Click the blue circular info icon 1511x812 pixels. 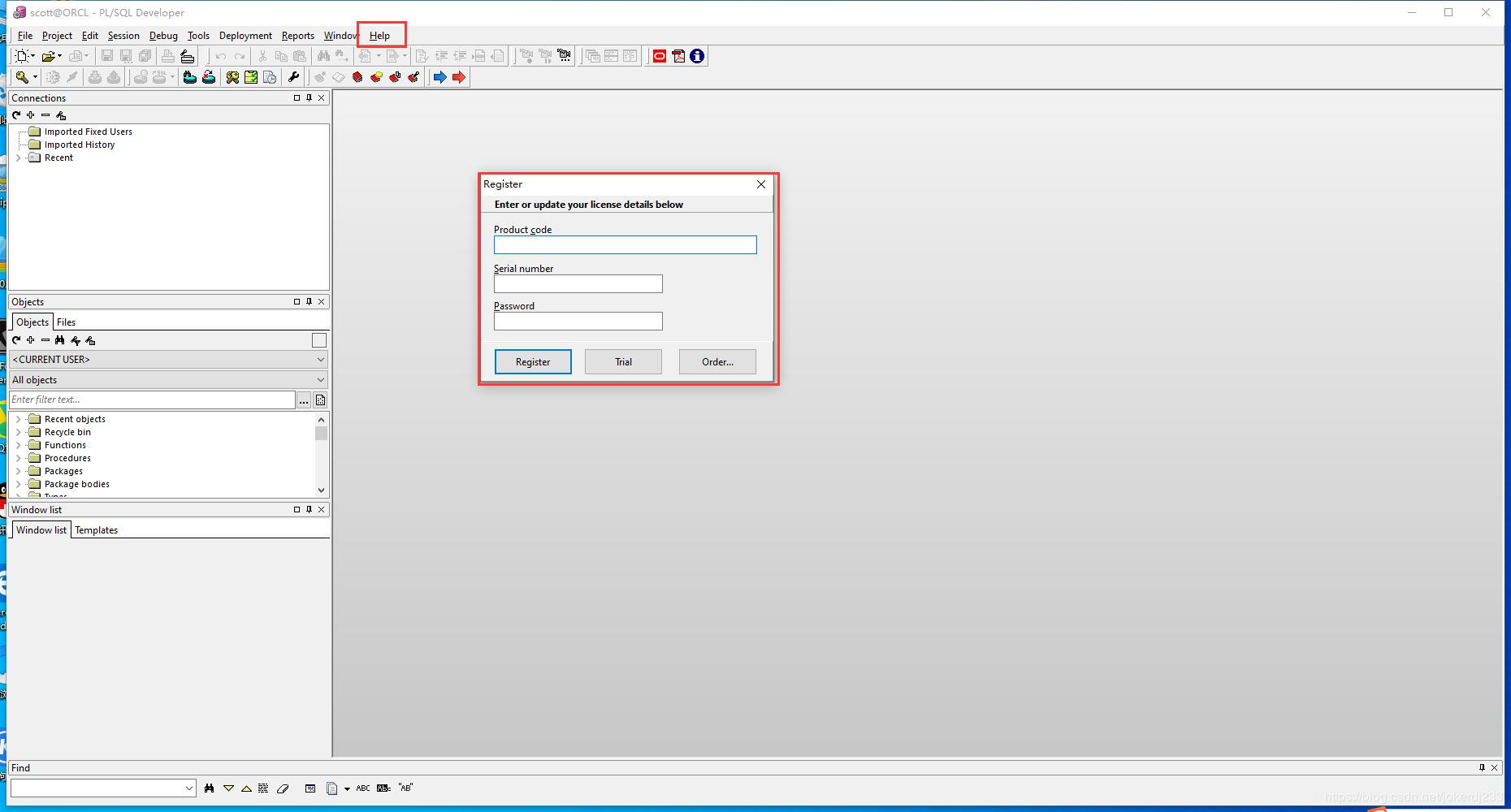pyautogui.click(x=697, y=56)
